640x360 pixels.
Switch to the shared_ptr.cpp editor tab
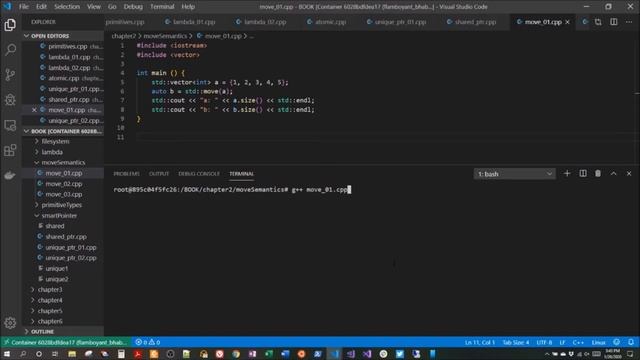471,22
